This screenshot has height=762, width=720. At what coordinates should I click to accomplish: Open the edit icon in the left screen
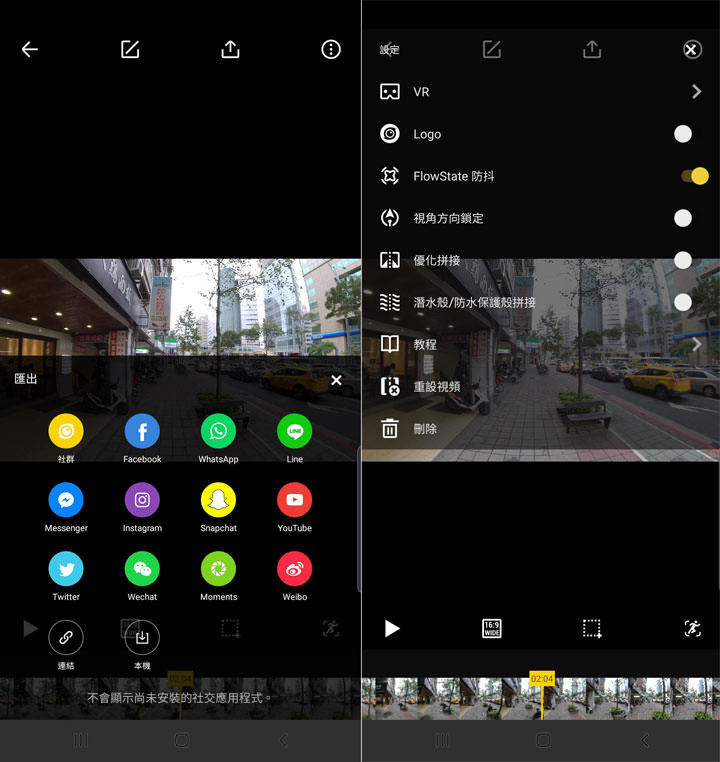(x=130, y=50)
